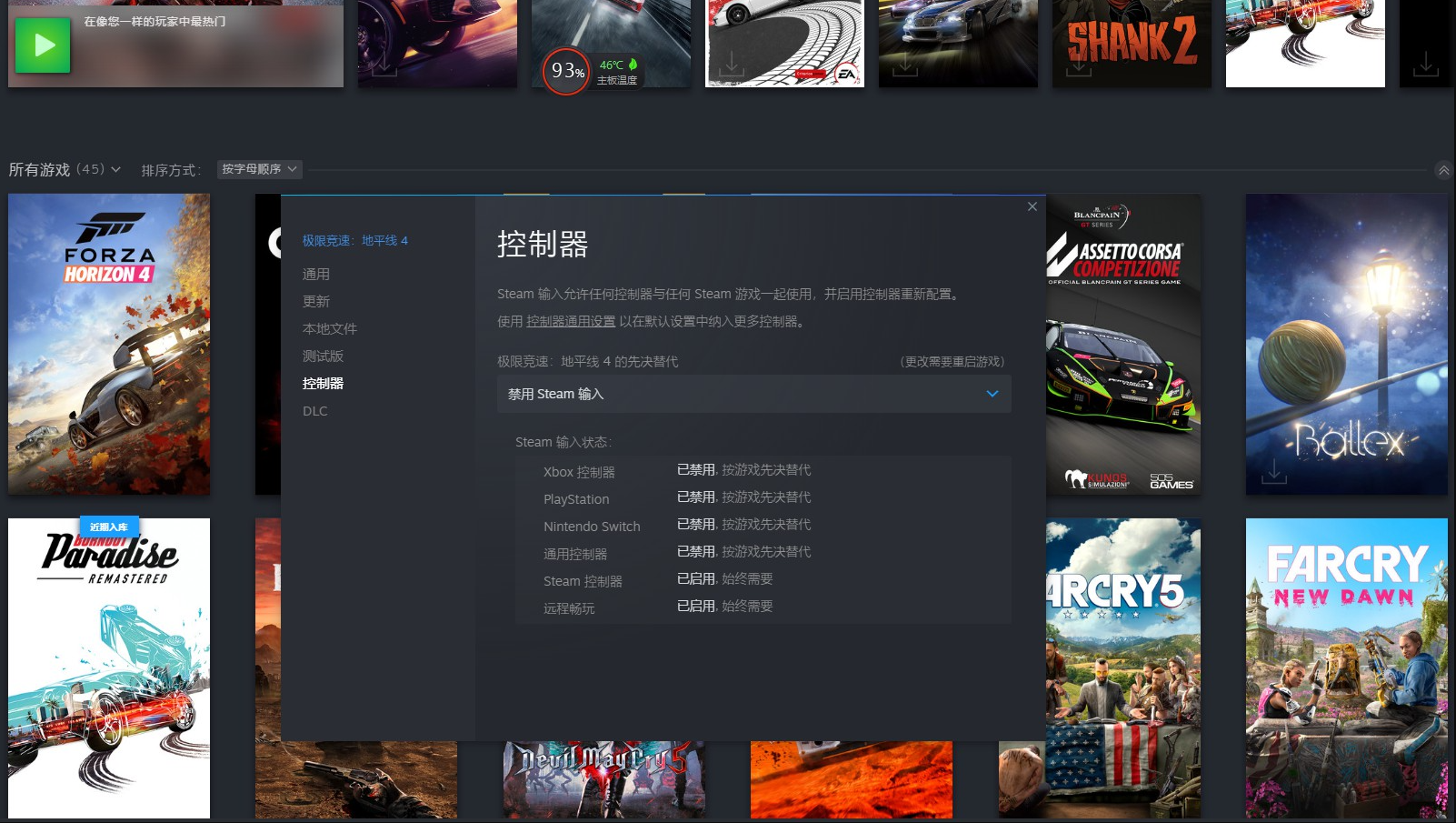The image size is (1456, 823).
Task: Select the 控制器 tab
Action: point(323,383)
